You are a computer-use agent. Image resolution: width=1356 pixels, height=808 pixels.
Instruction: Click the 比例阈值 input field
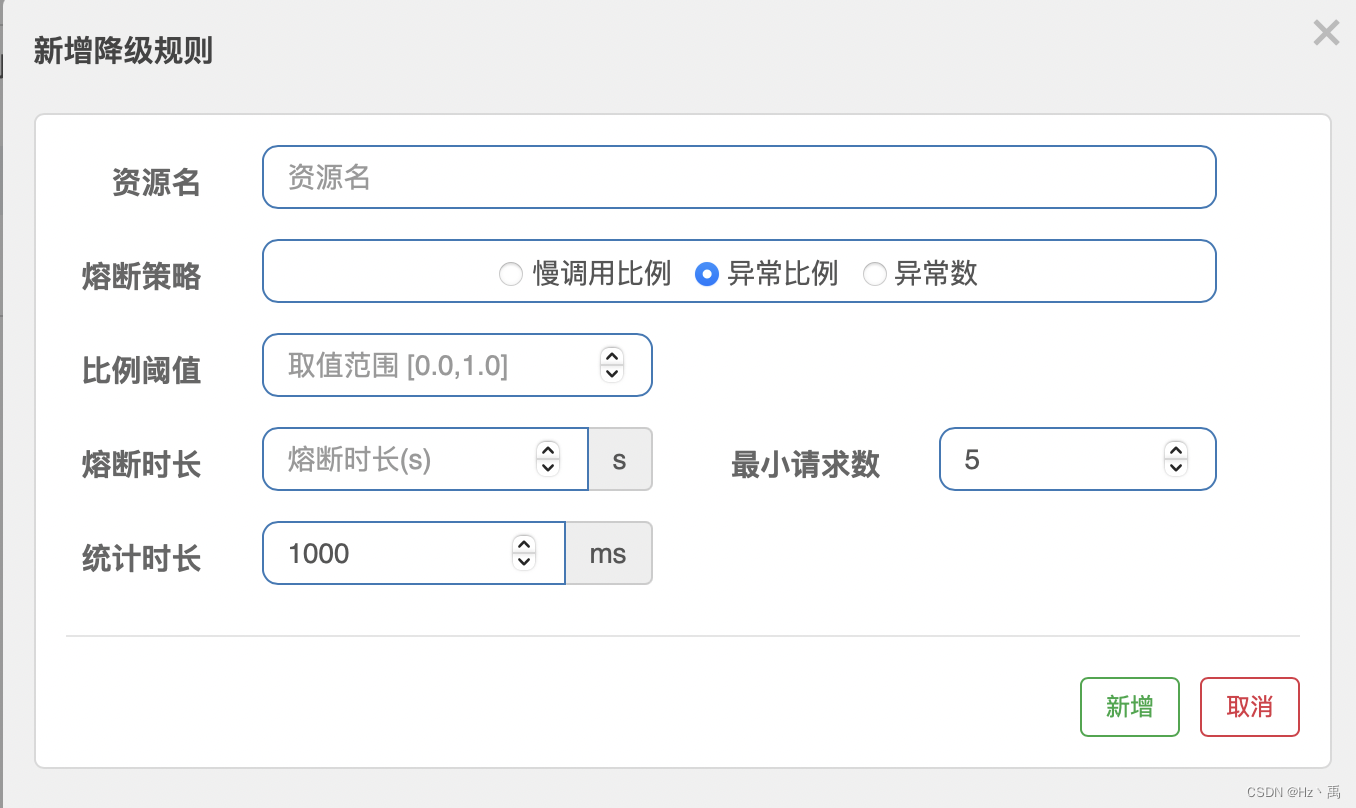pyautogui.click(x=457, y=365)
